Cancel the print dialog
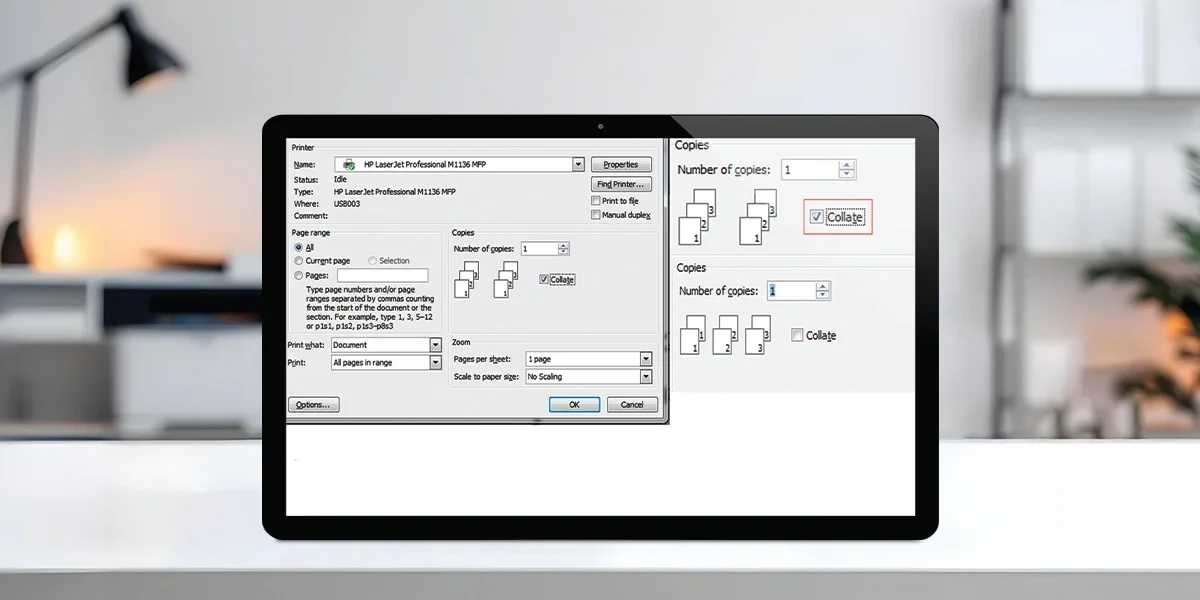The height and width of the screenshot is (600, 1200). point(632,405)
